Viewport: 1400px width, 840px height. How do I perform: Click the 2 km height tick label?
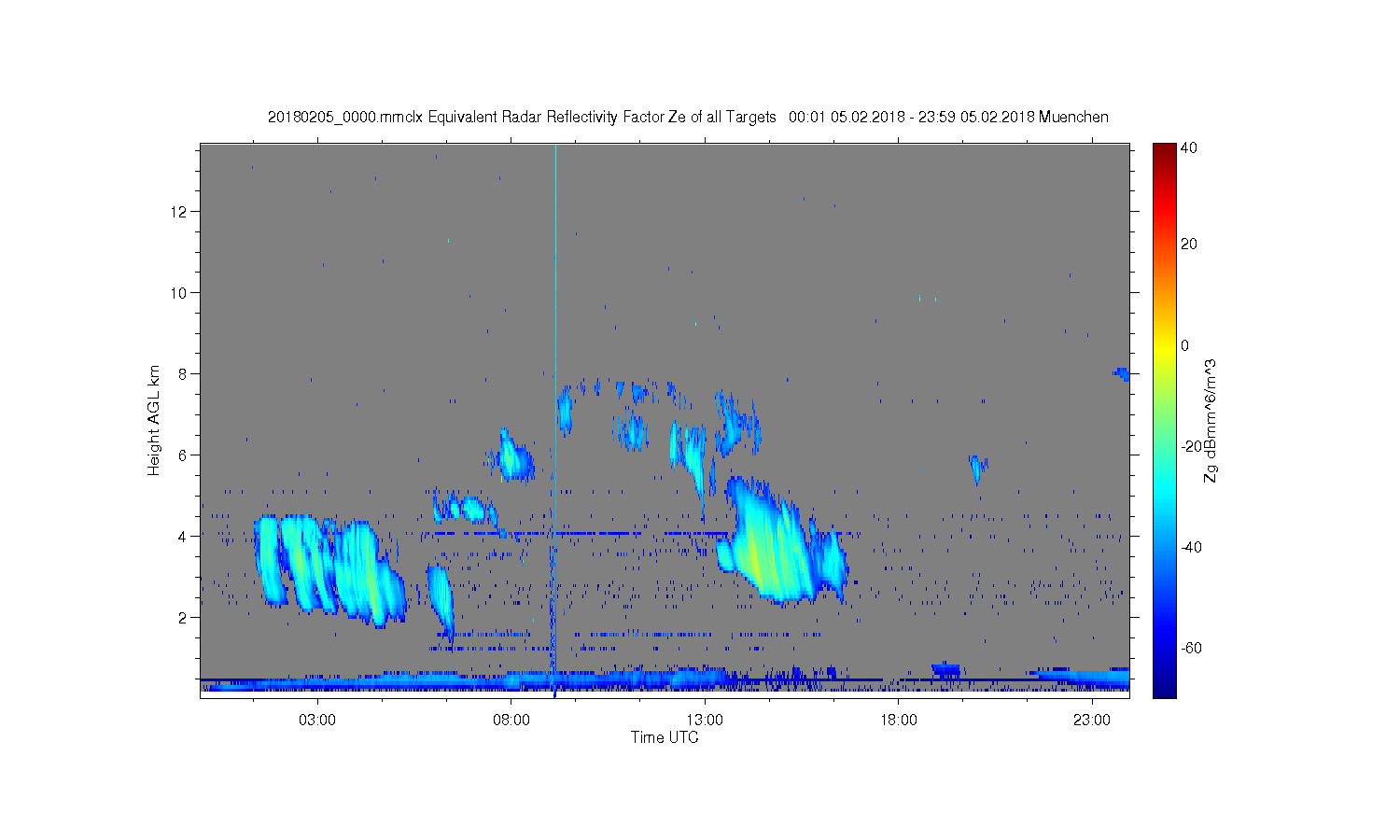(183, 618)
